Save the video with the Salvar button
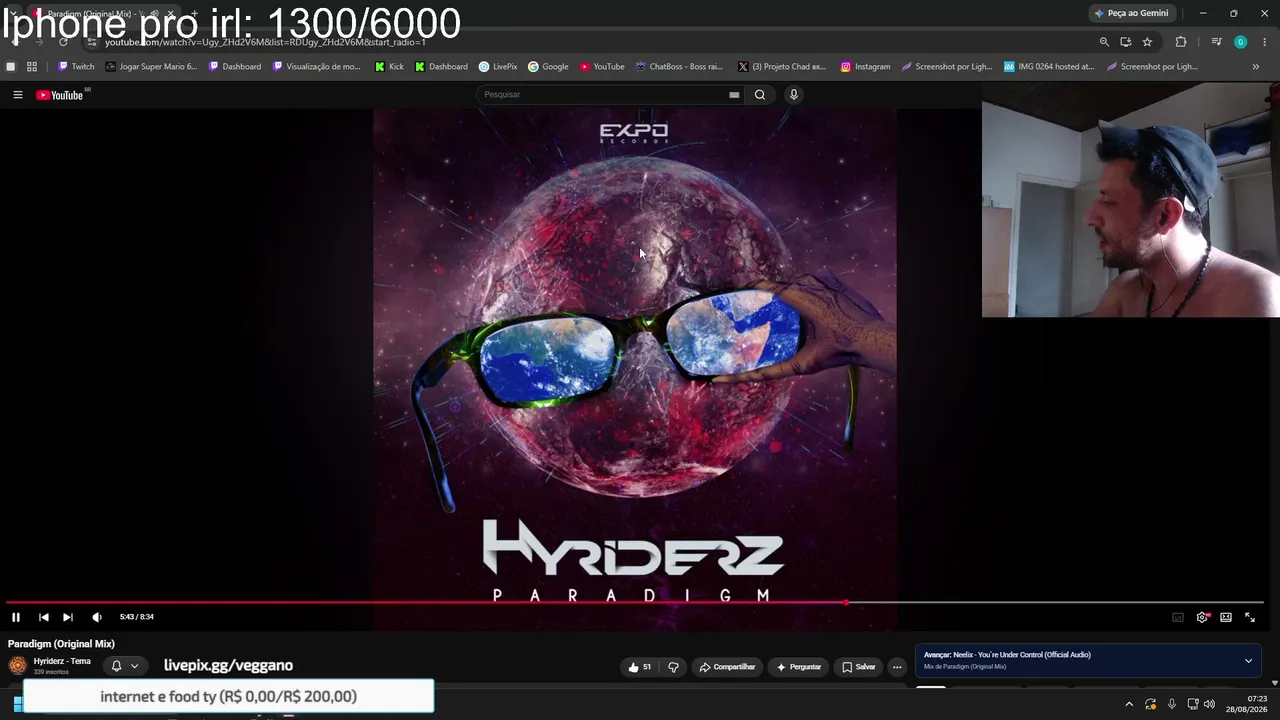 coord(859,667)
